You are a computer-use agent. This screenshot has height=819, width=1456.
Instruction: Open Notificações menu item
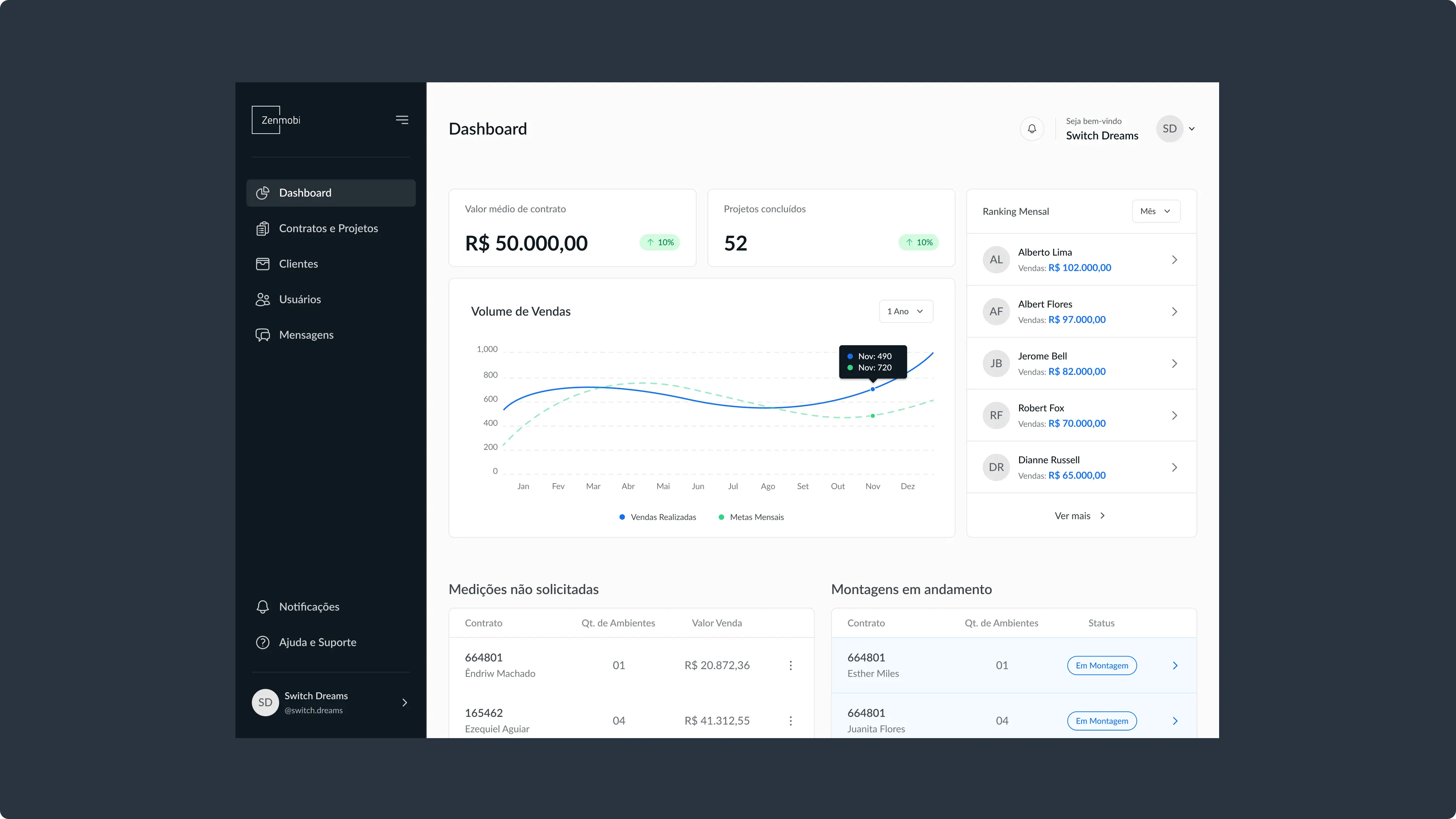point(331,606)
